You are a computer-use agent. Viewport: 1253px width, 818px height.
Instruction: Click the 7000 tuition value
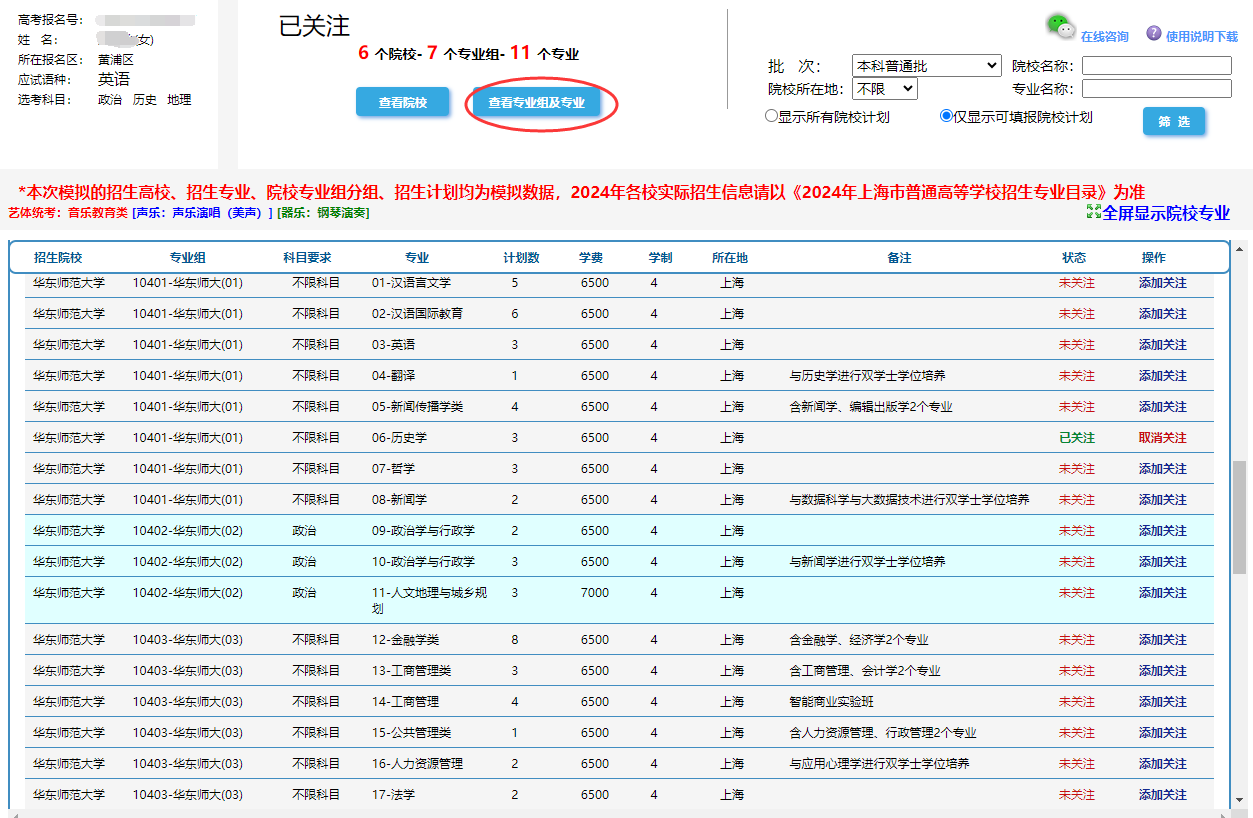[x=595, y=593]
